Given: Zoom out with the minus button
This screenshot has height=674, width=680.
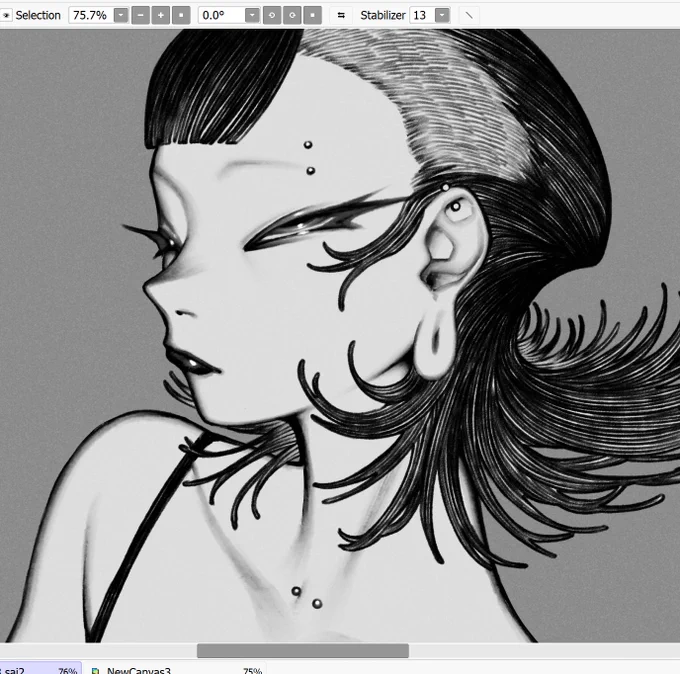Looking at the screenshot, I should tap(141, 15).
